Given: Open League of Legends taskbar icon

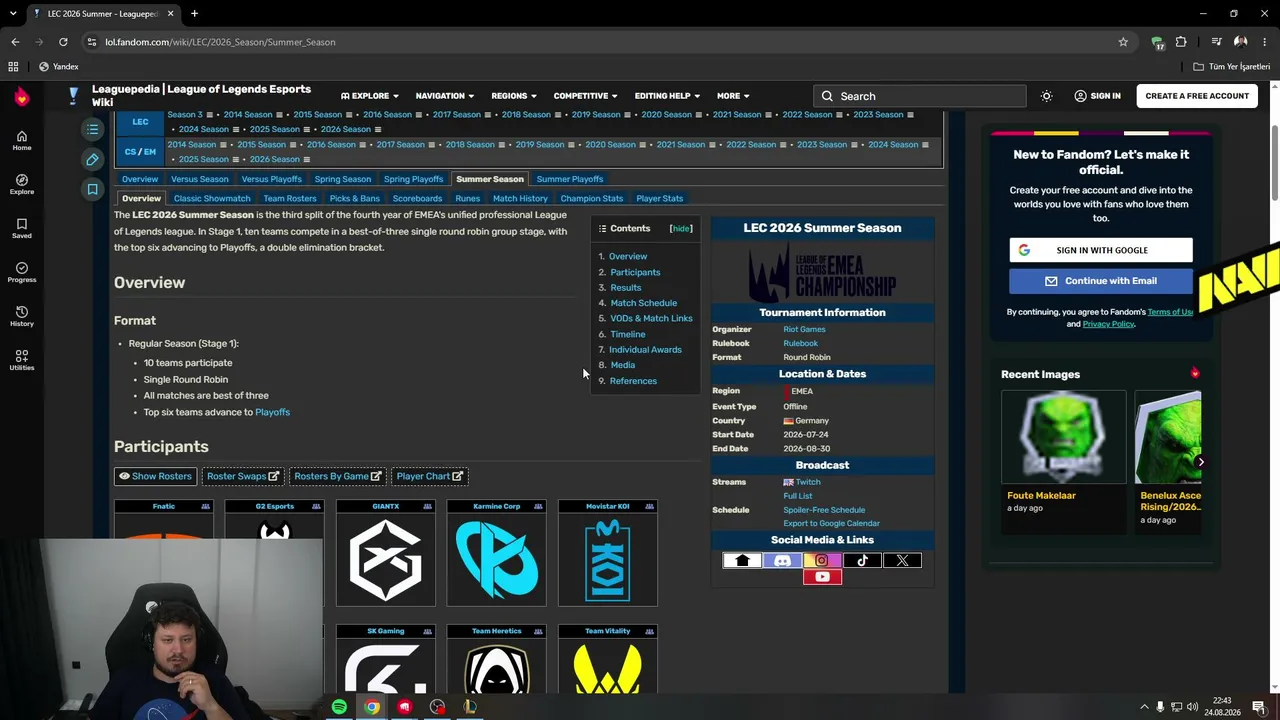Looking at the screenshot, I should click(470, 707).
